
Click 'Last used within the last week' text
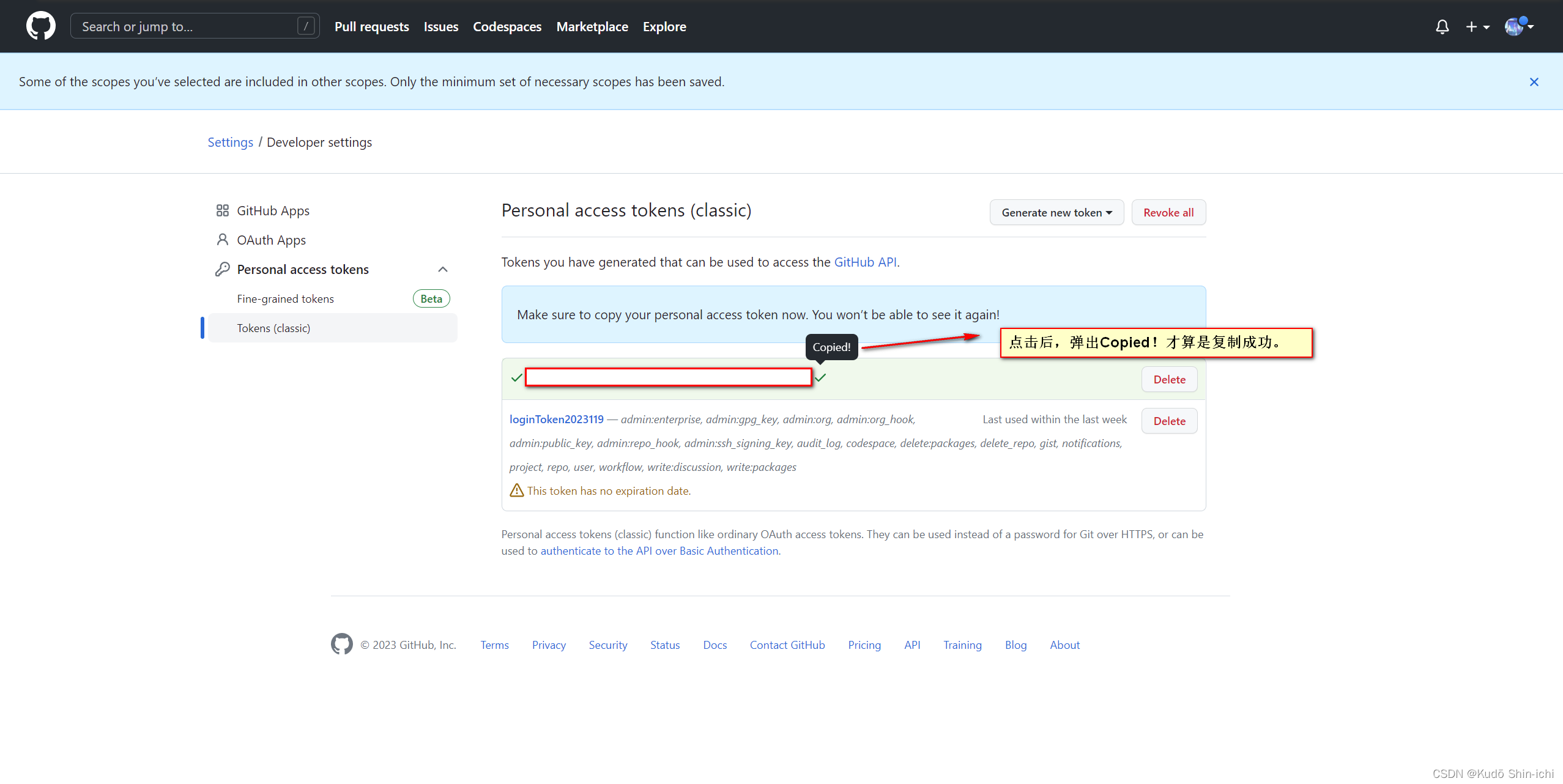(1055, 420)
